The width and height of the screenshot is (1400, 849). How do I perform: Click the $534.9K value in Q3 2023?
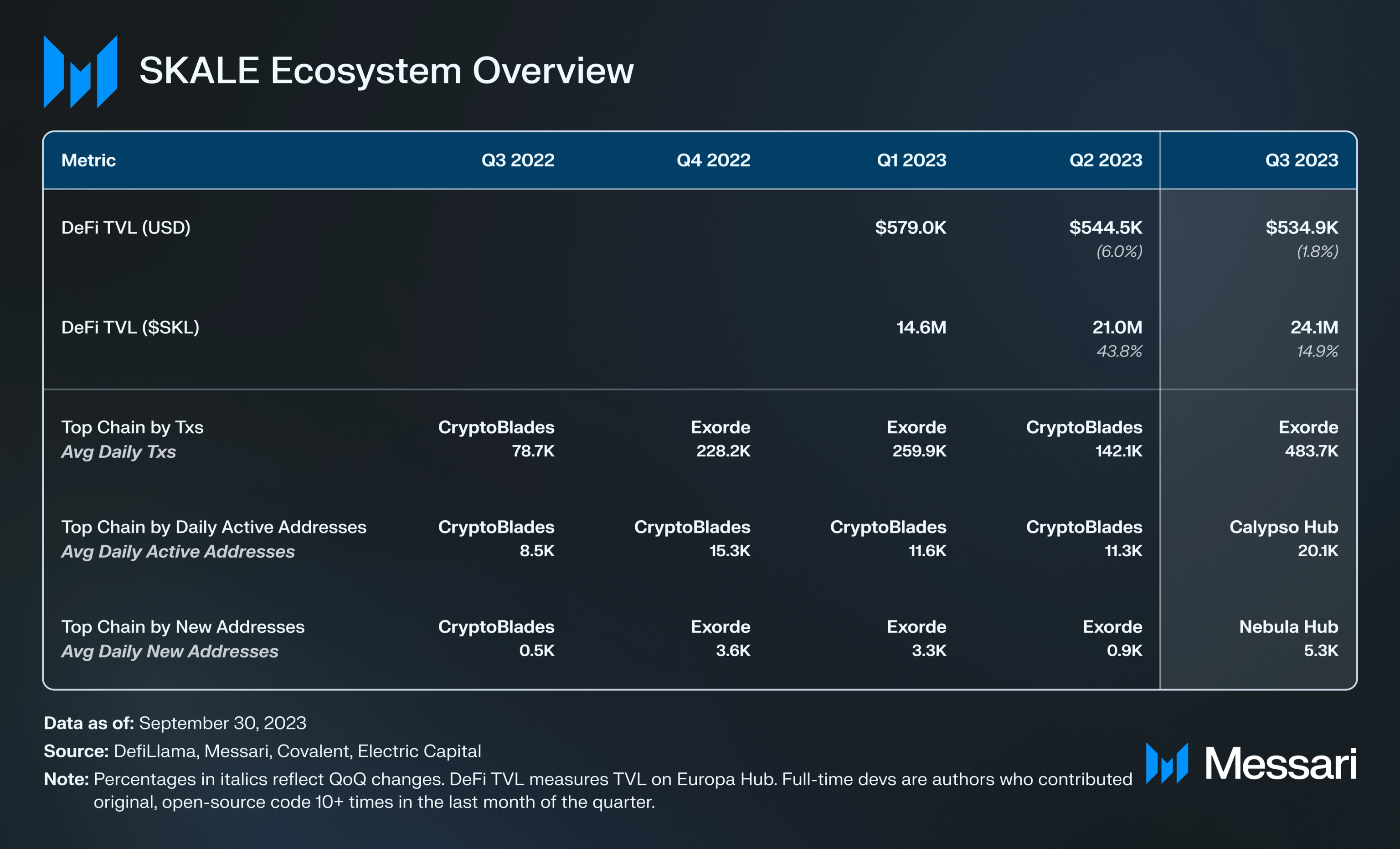(1301, 228)
